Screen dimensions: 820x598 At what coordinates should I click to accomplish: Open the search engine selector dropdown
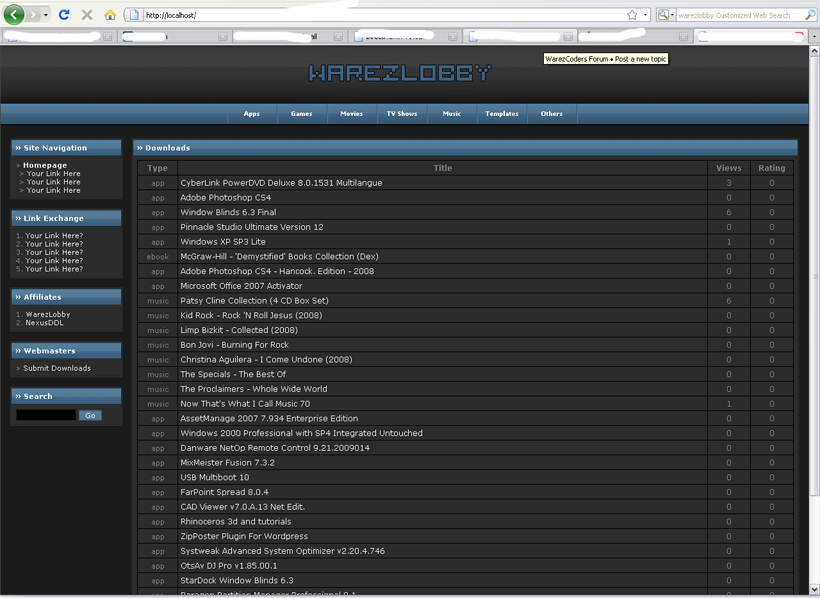point(671,15)
